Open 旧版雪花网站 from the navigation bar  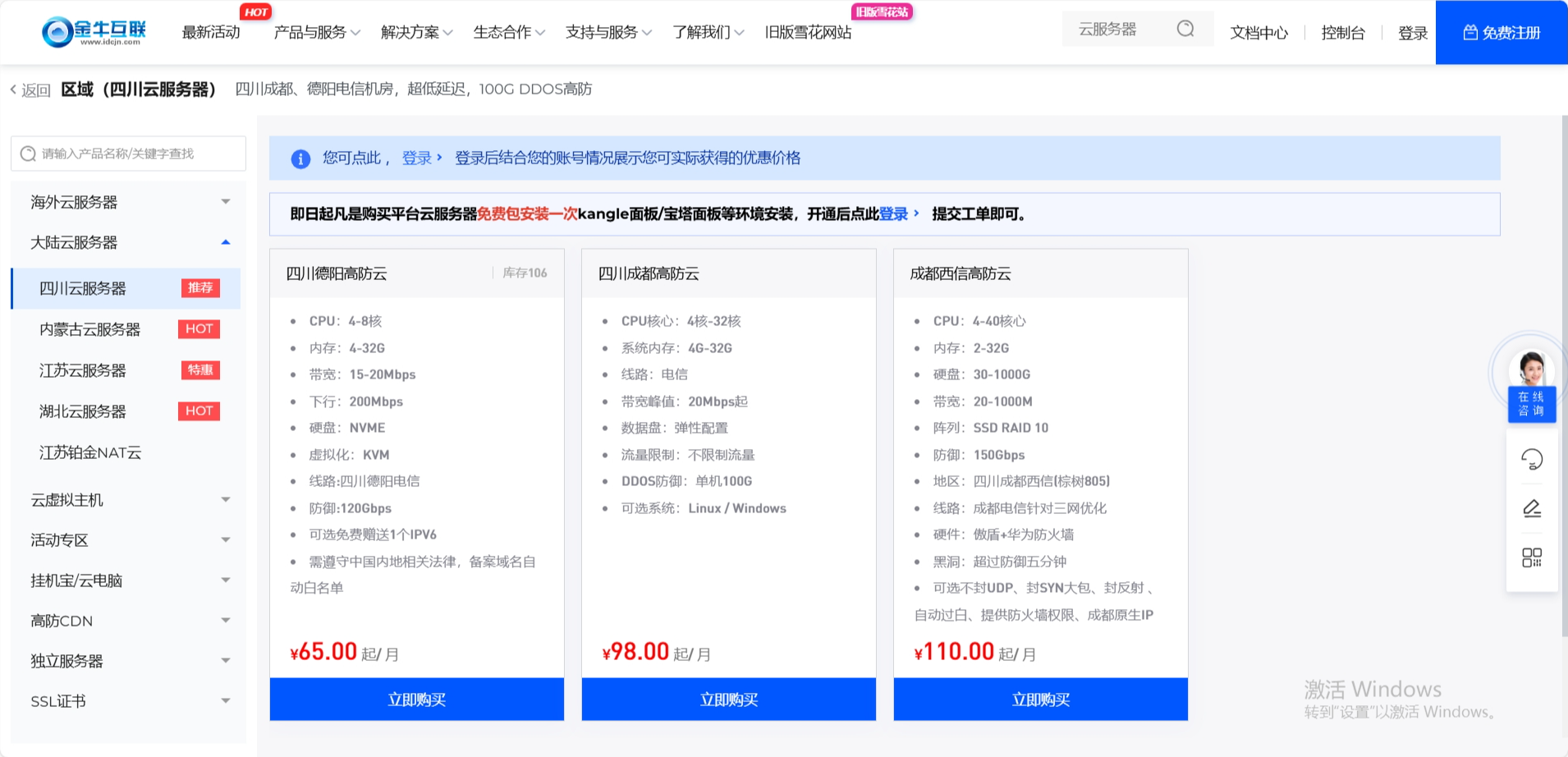pos(809,32)
